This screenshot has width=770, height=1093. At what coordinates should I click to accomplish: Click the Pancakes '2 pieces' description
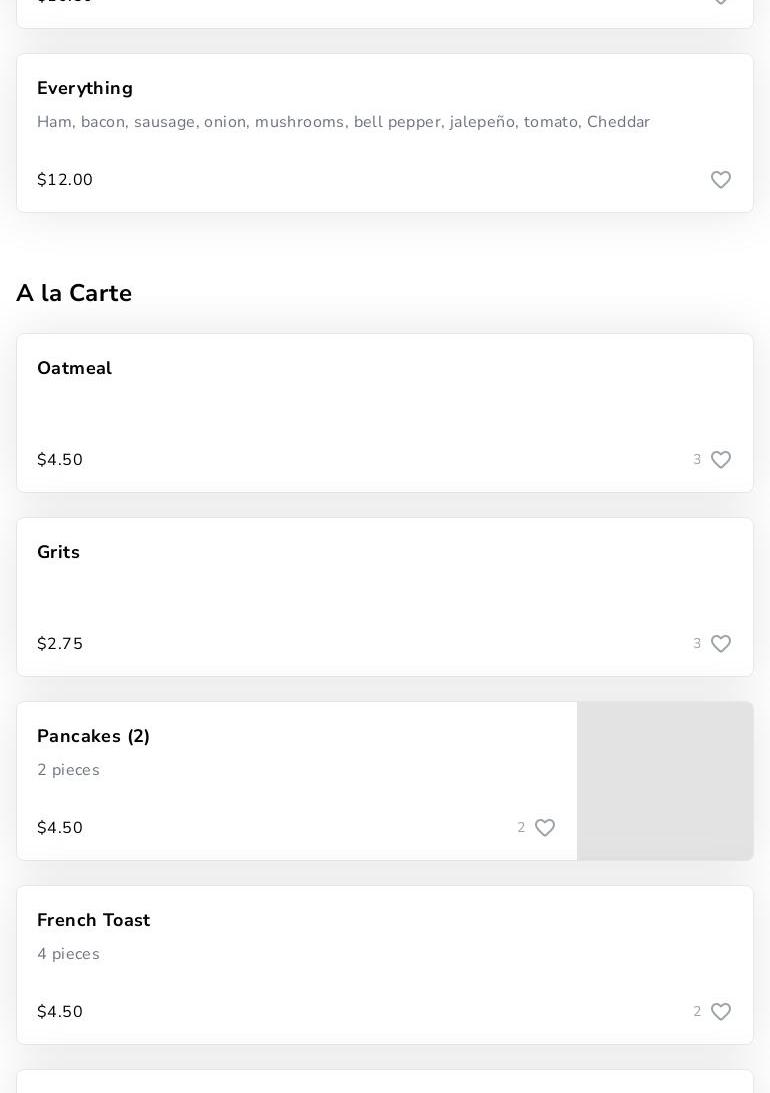pos(68,770)
